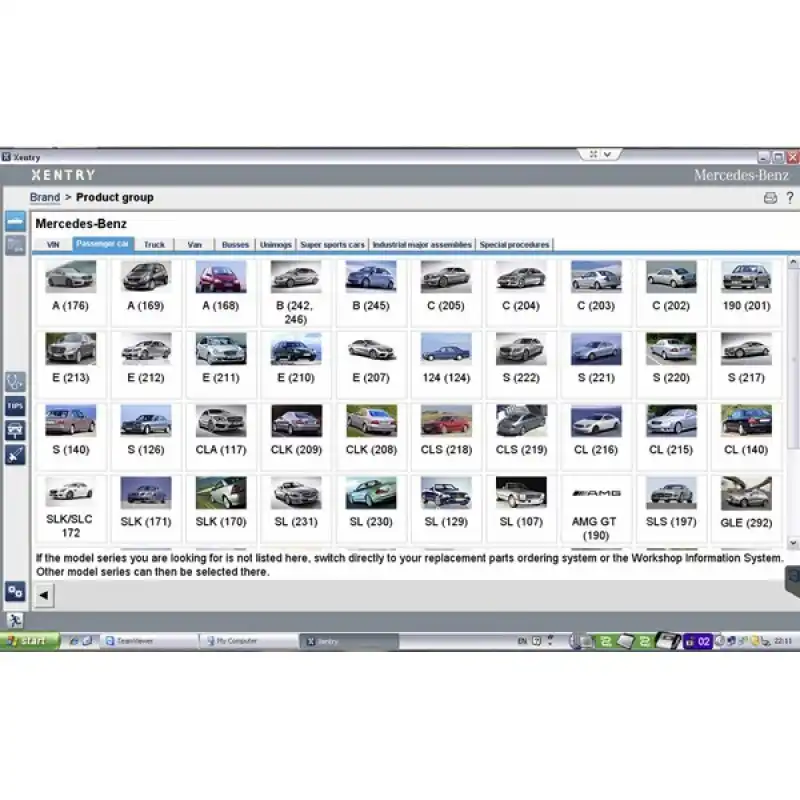Click the back arrow button

tap(44, 595)
